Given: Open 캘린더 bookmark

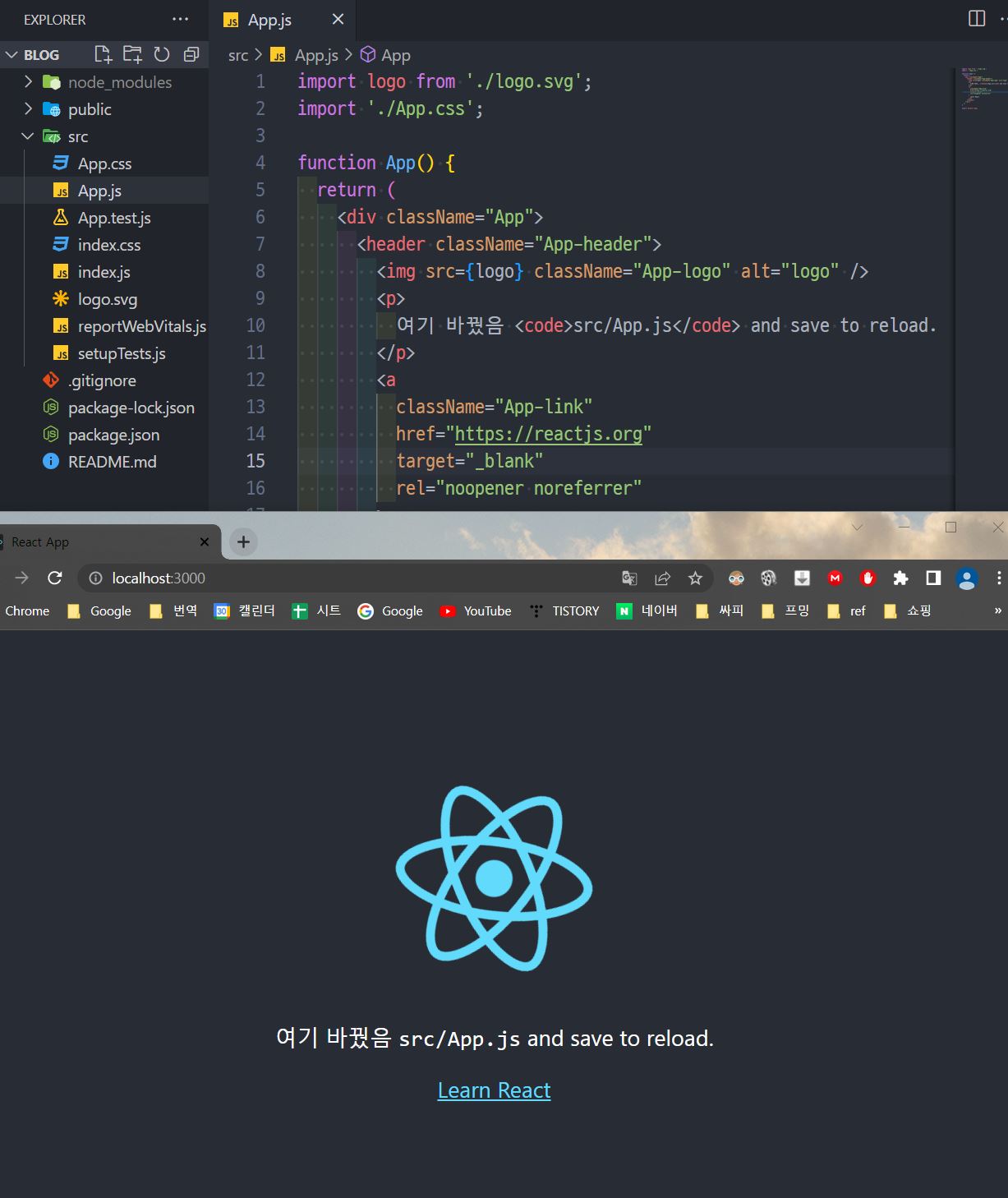Looking at the screenshot, I should (x=245, y=611).
